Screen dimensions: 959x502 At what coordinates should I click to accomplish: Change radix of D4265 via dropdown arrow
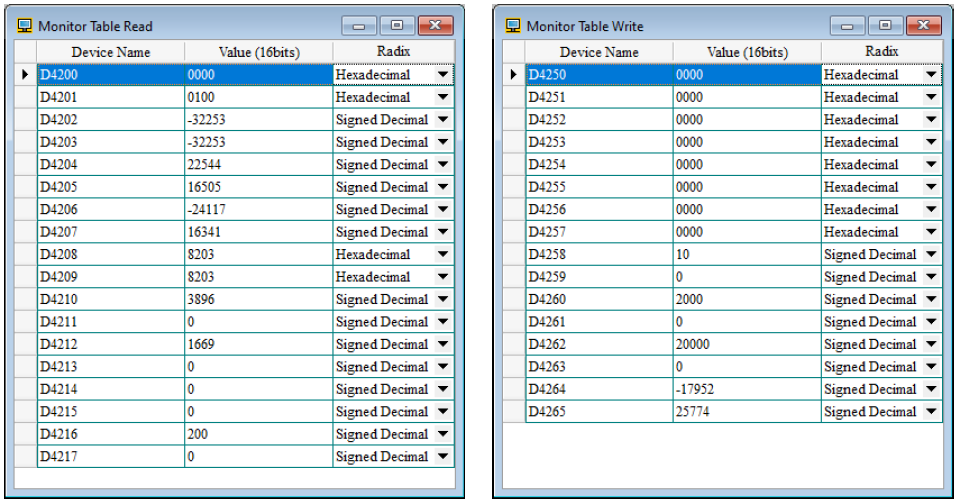(931, 412)
